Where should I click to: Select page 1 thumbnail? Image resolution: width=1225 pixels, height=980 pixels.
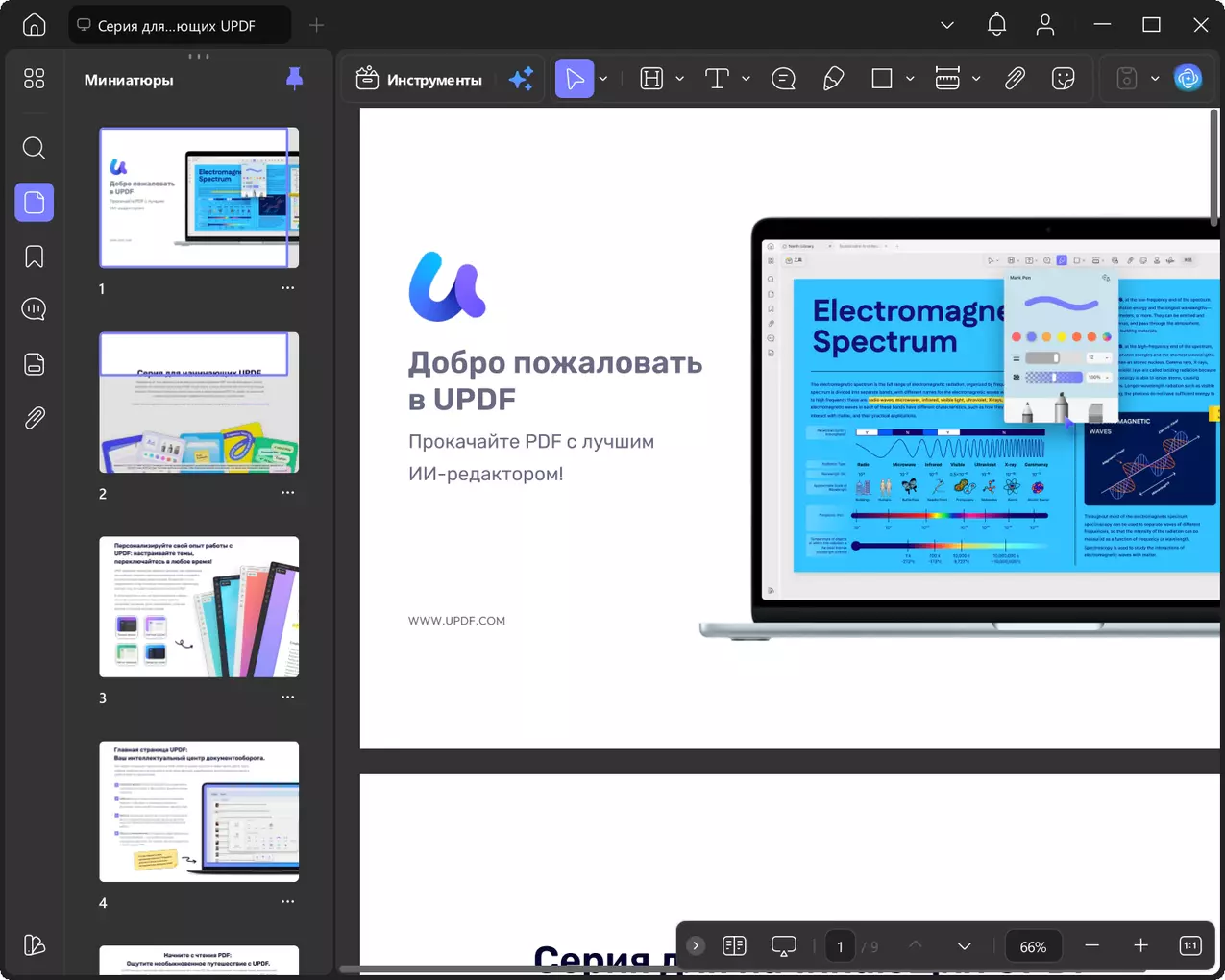[x=199, y=198]
